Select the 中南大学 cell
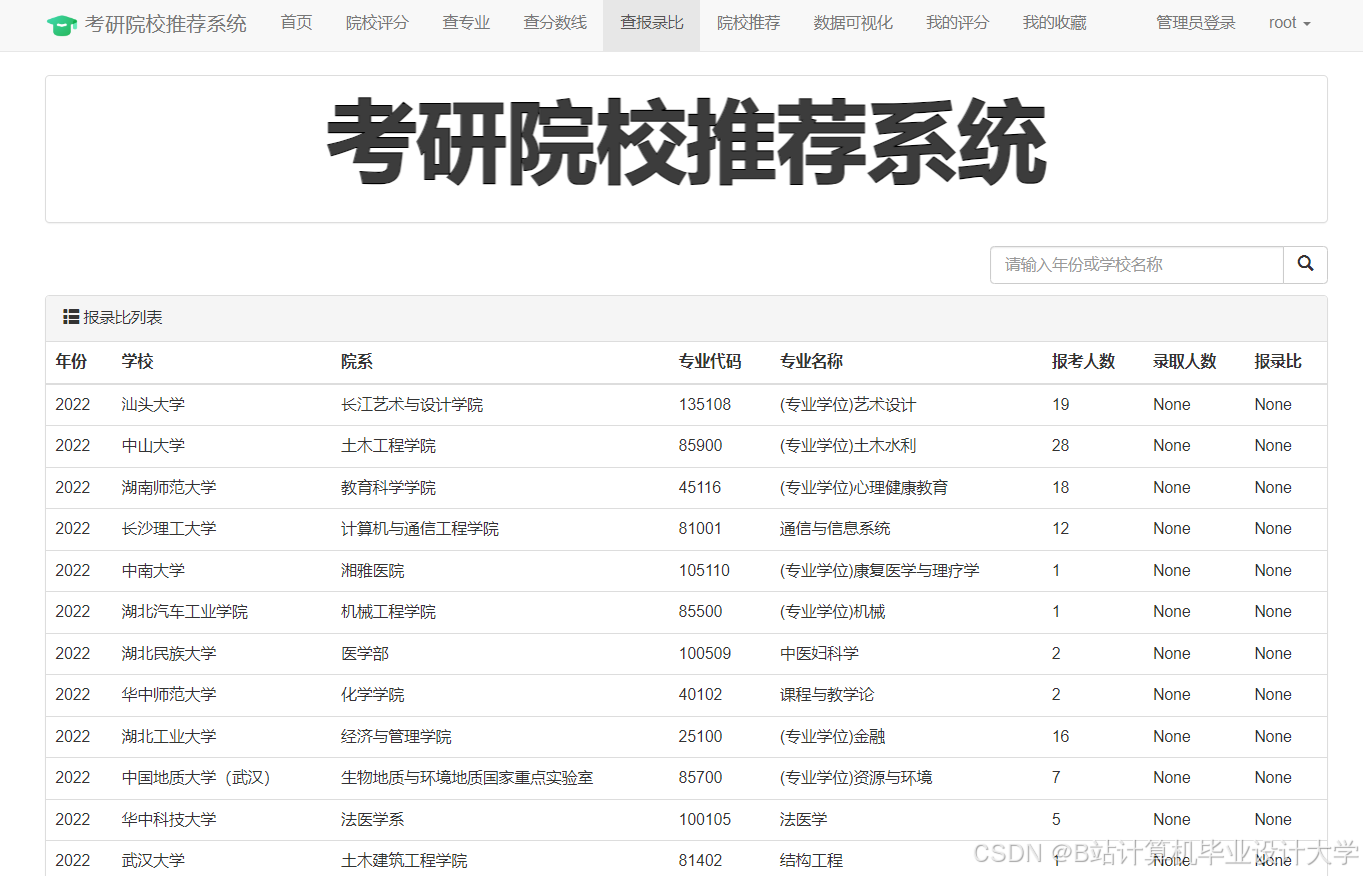The image size is (1363, 876). tap(153, 571)
